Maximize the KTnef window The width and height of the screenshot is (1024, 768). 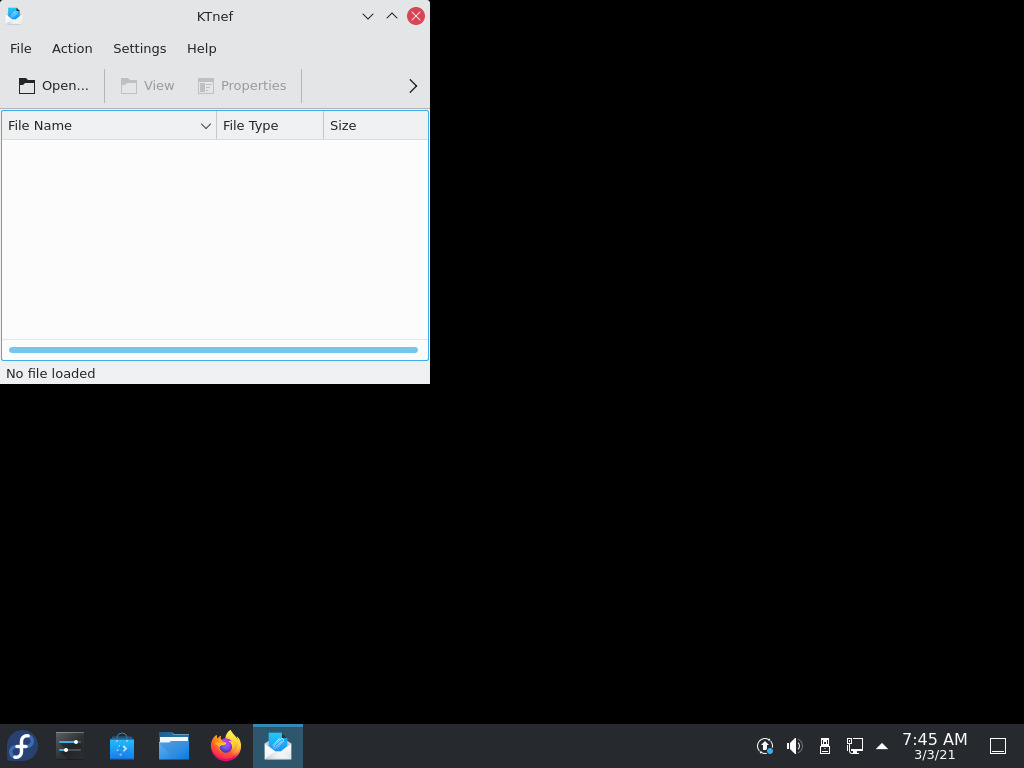[x=392, y=16]
